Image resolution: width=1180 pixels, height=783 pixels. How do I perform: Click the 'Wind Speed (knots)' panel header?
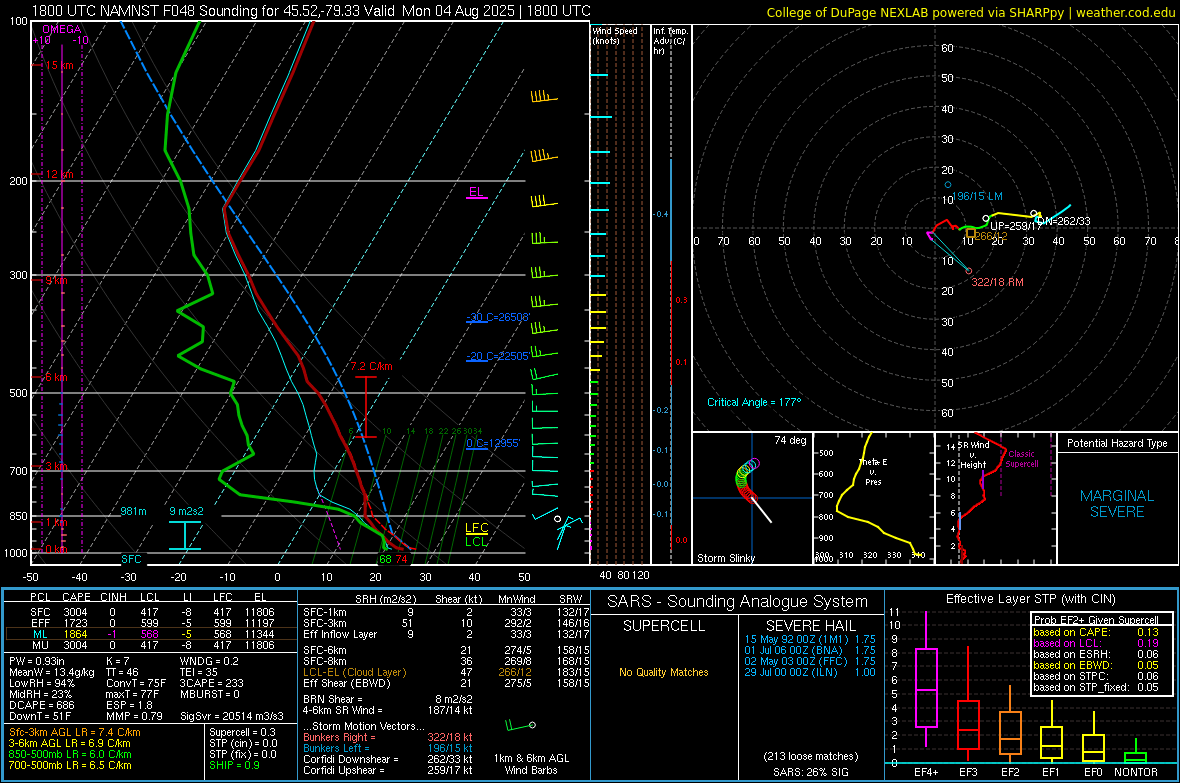(615, 35)
